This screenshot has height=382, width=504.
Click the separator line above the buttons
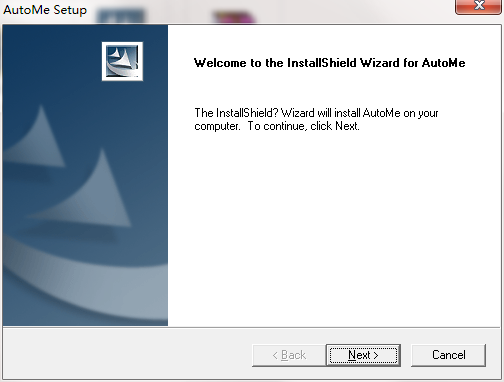click(x=252, y=327)
